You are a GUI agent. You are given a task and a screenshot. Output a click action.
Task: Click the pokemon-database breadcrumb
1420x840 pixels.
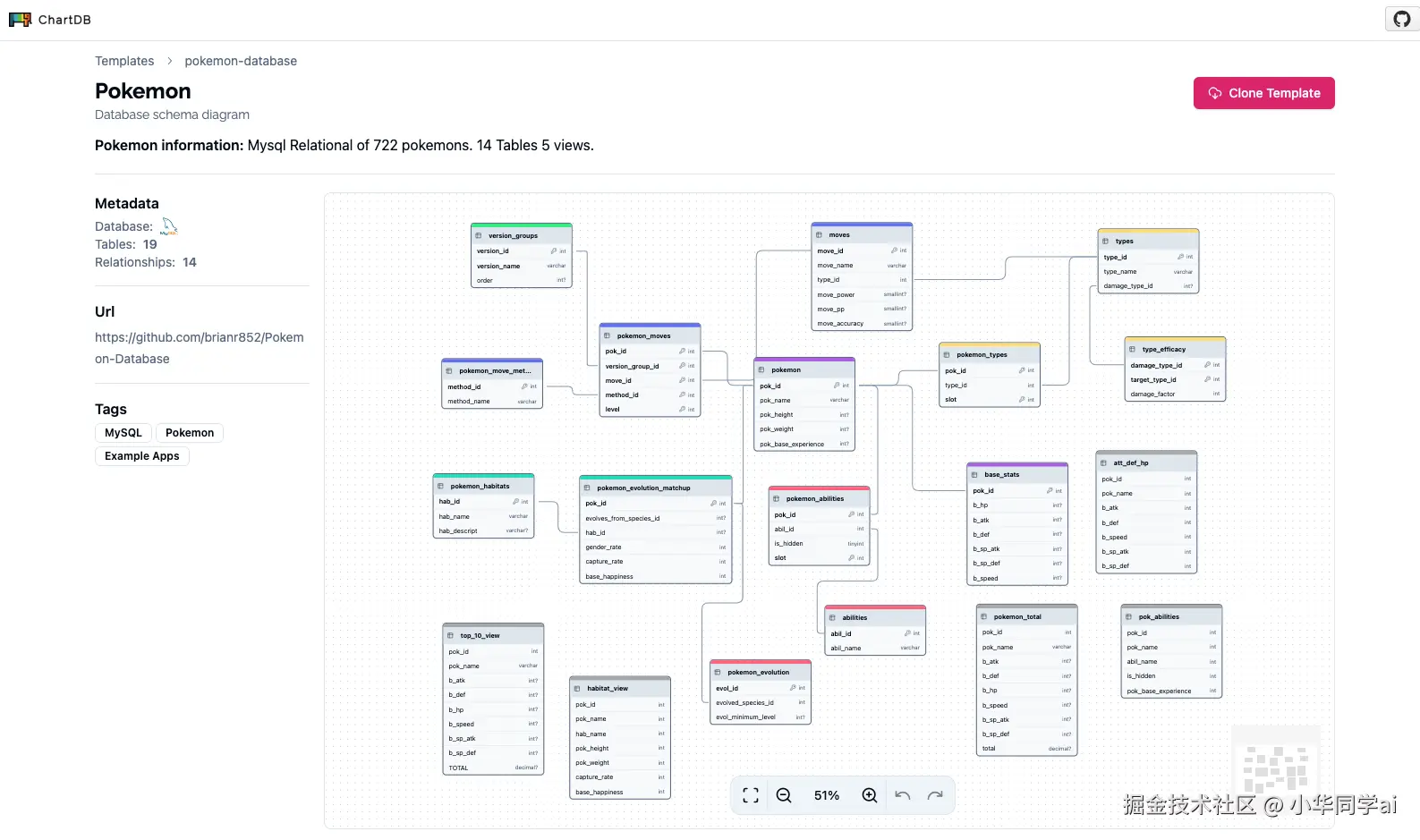click(x=241, y=61)
